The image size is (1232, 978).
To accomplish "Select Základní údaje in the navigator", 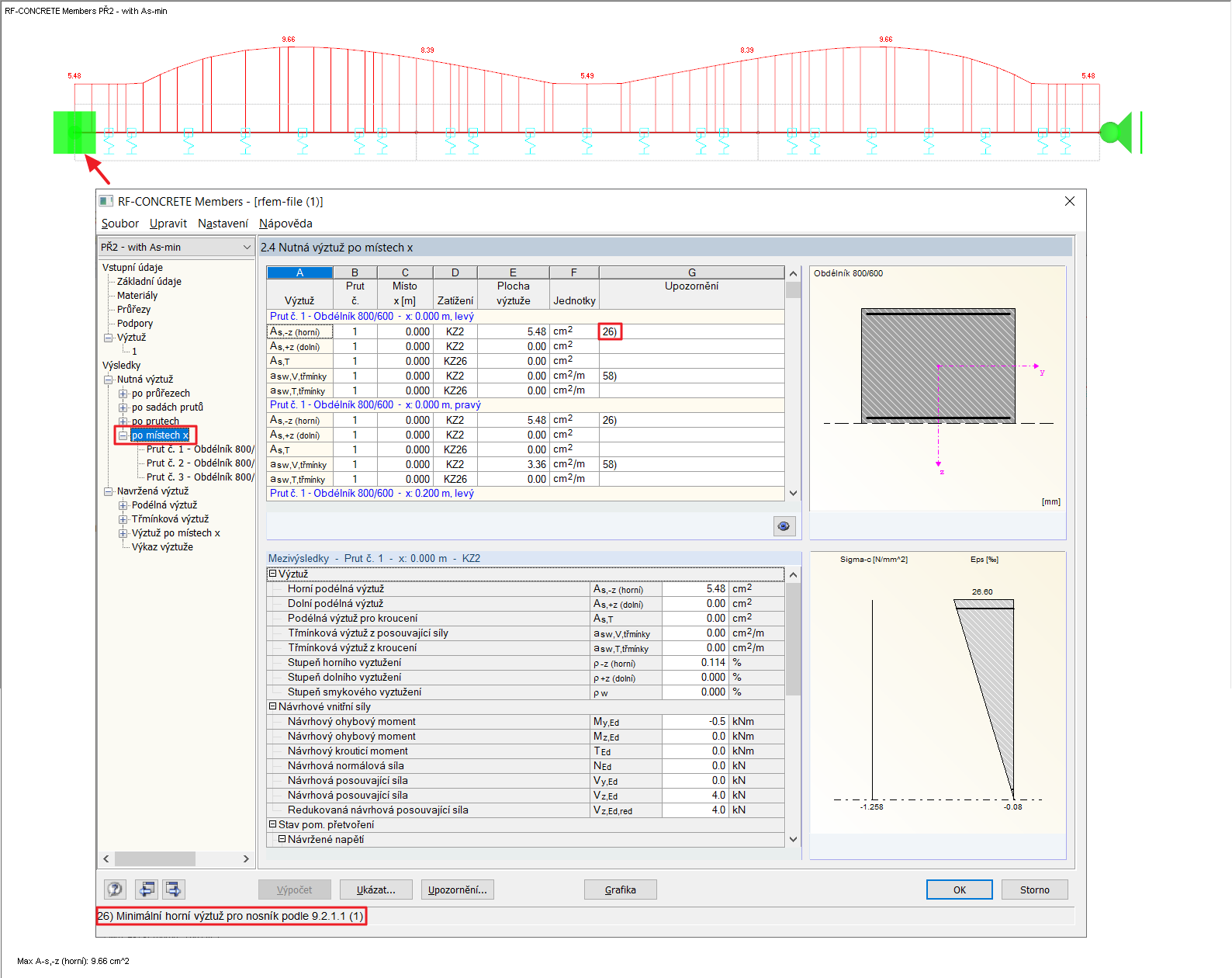I will coord(149,282).
